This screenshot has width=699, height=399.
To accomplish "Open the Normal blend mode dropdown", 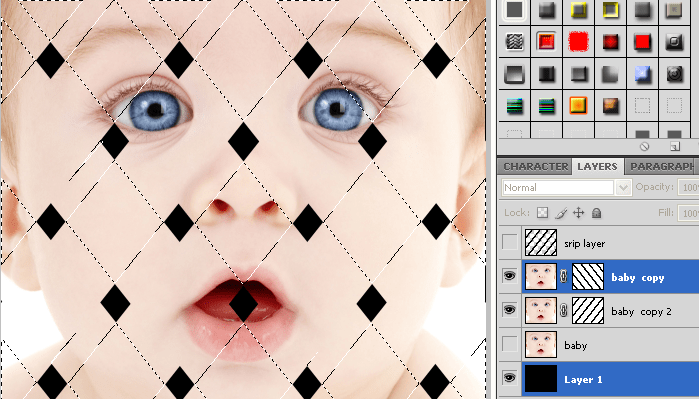I will point(567,188).
